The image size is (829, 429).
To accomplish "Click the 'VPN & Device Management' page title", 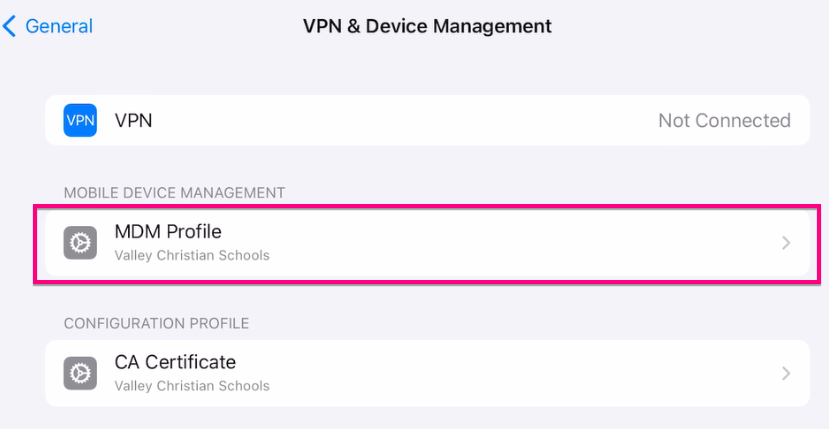I will pyautogui.click(x=427, y=26).
